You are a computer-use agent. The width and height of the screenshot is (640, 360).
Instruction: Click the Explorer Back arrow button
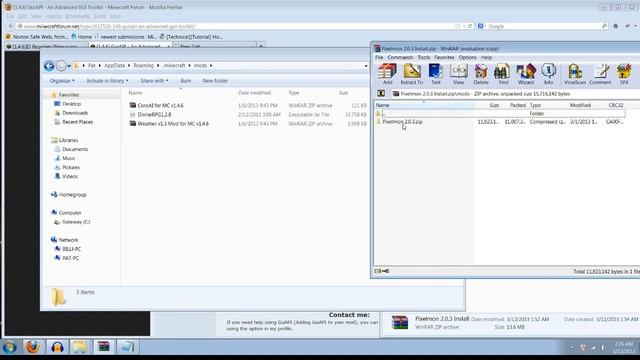pos(49,66)
